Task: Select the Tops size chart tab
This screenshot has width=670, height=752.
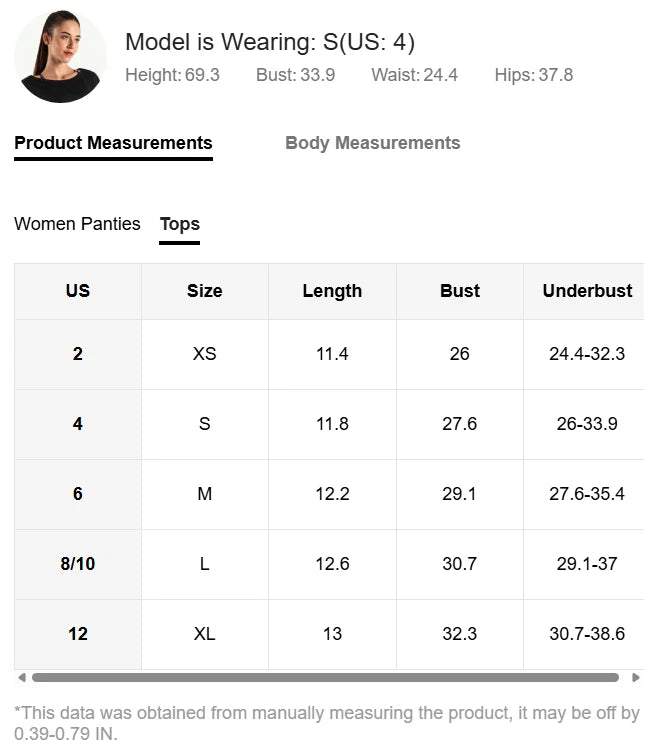Action: point(180,224)
